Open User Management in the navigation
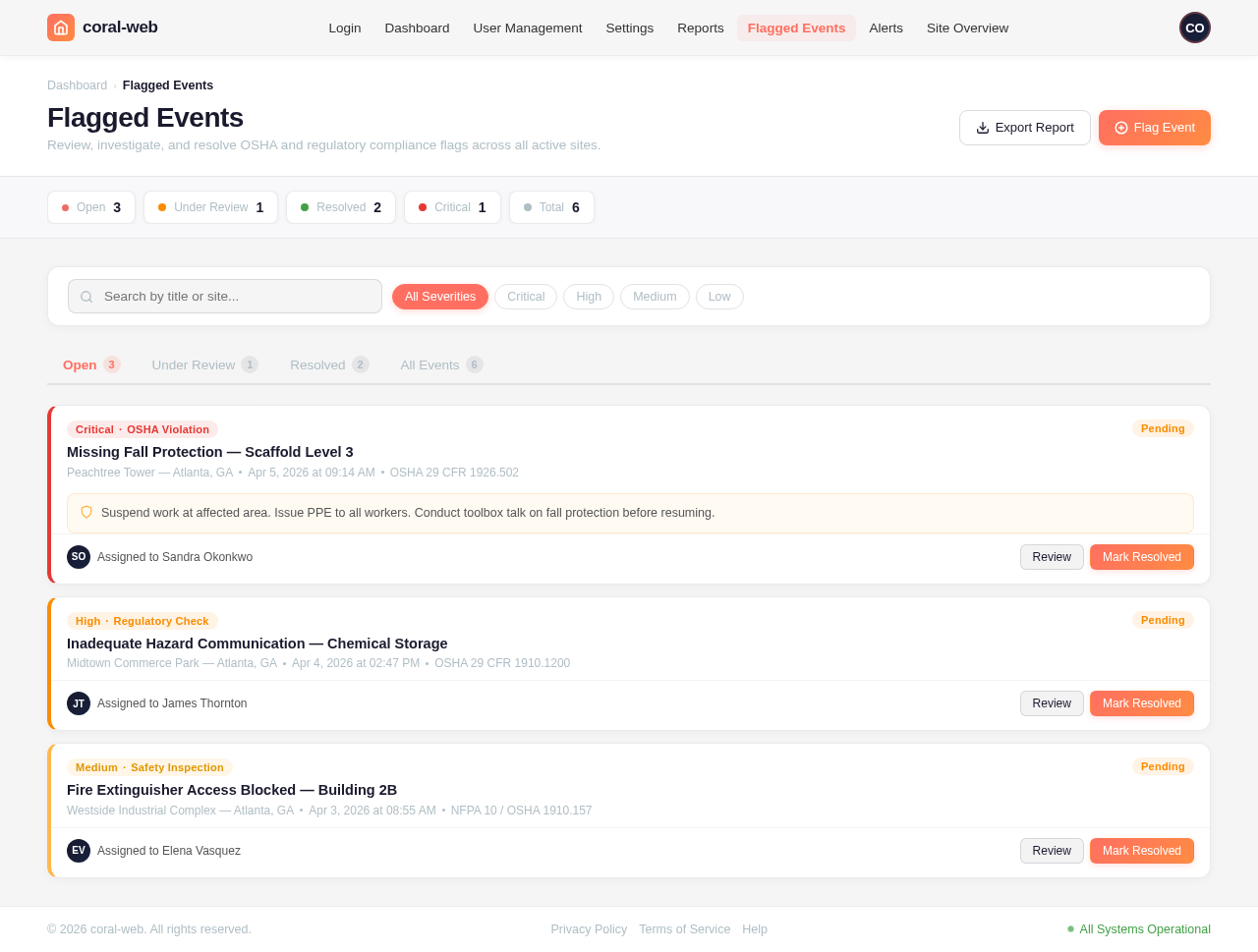The height and width of the screenshot is (952, 1258). point(528,28)
